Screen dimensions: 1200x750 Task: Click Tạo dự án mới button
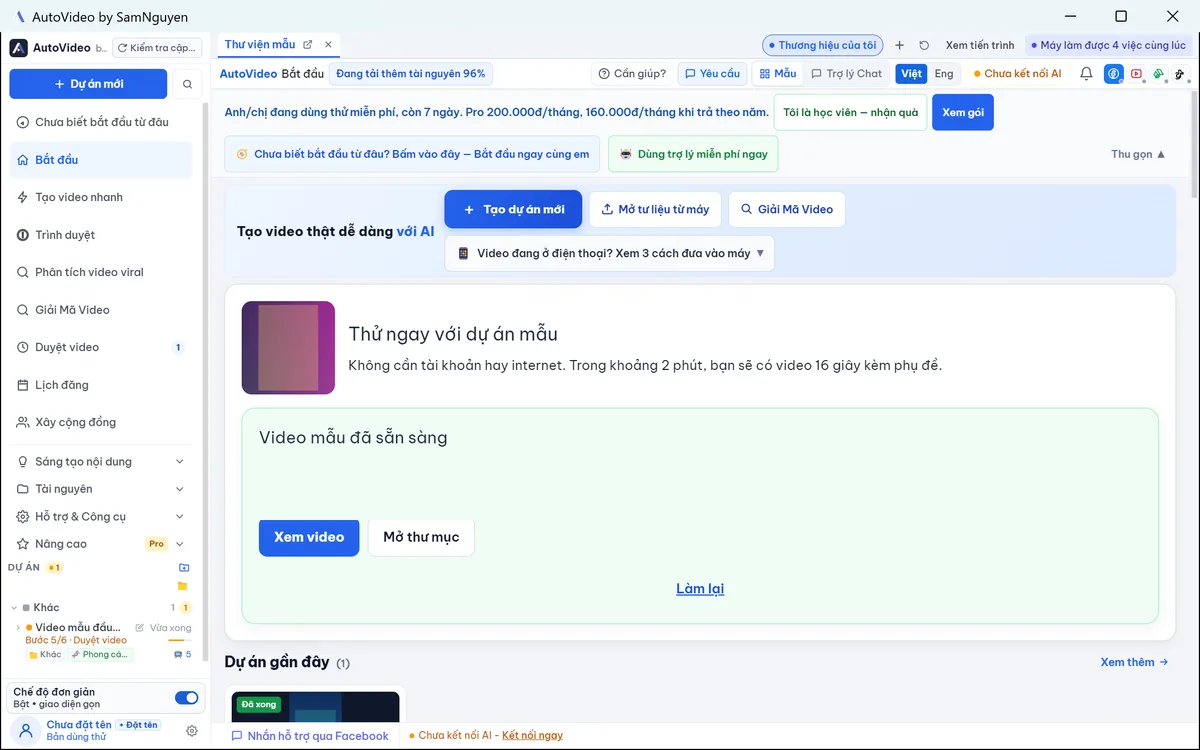tap(513, 210)
